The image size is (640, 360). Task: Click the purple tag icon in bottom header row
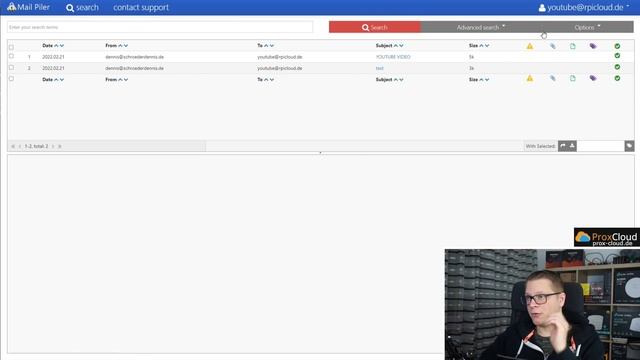[593, 78]
